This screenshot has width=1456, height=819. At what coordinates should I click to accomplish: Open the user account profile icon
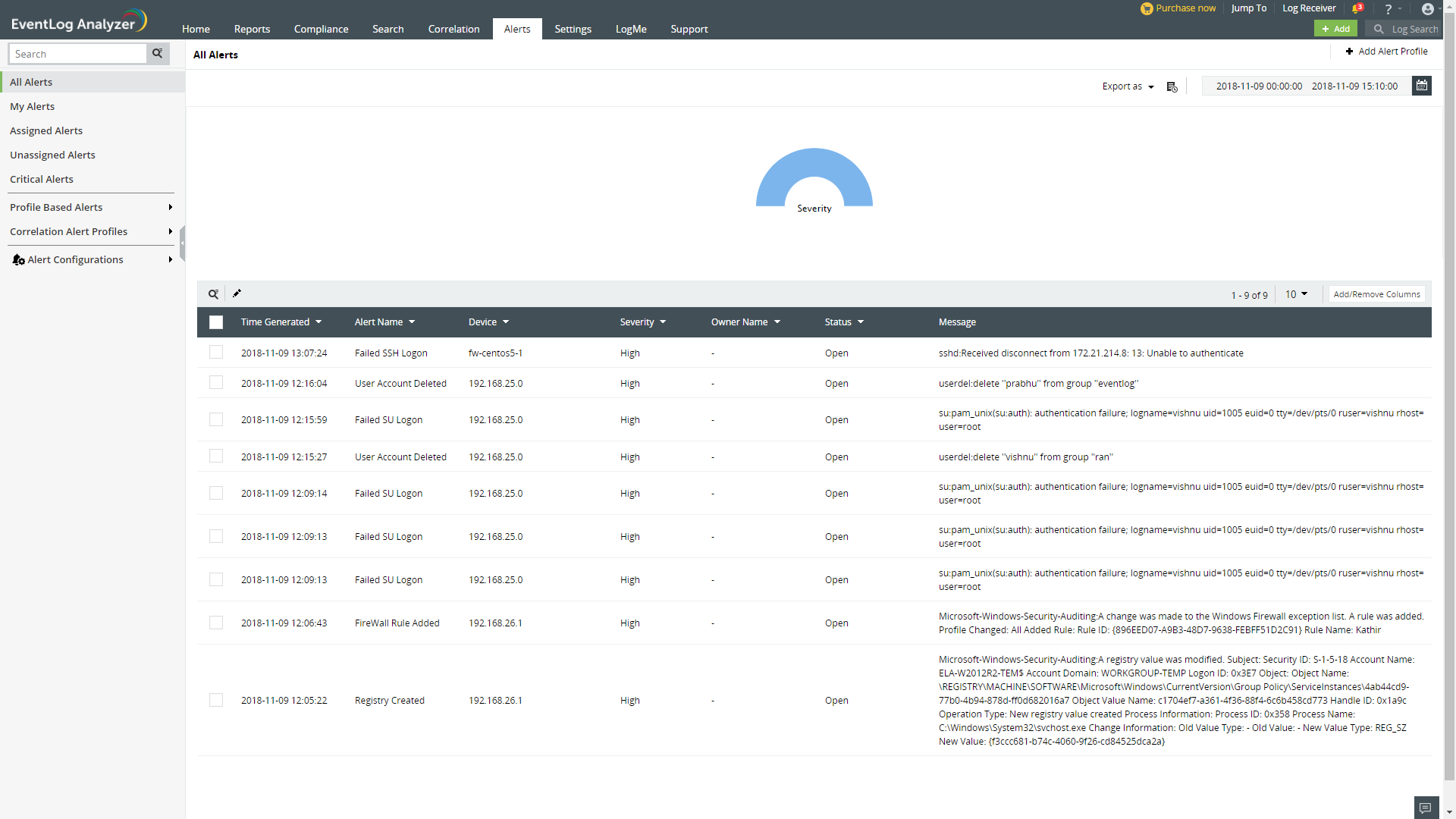(1427, 9)
